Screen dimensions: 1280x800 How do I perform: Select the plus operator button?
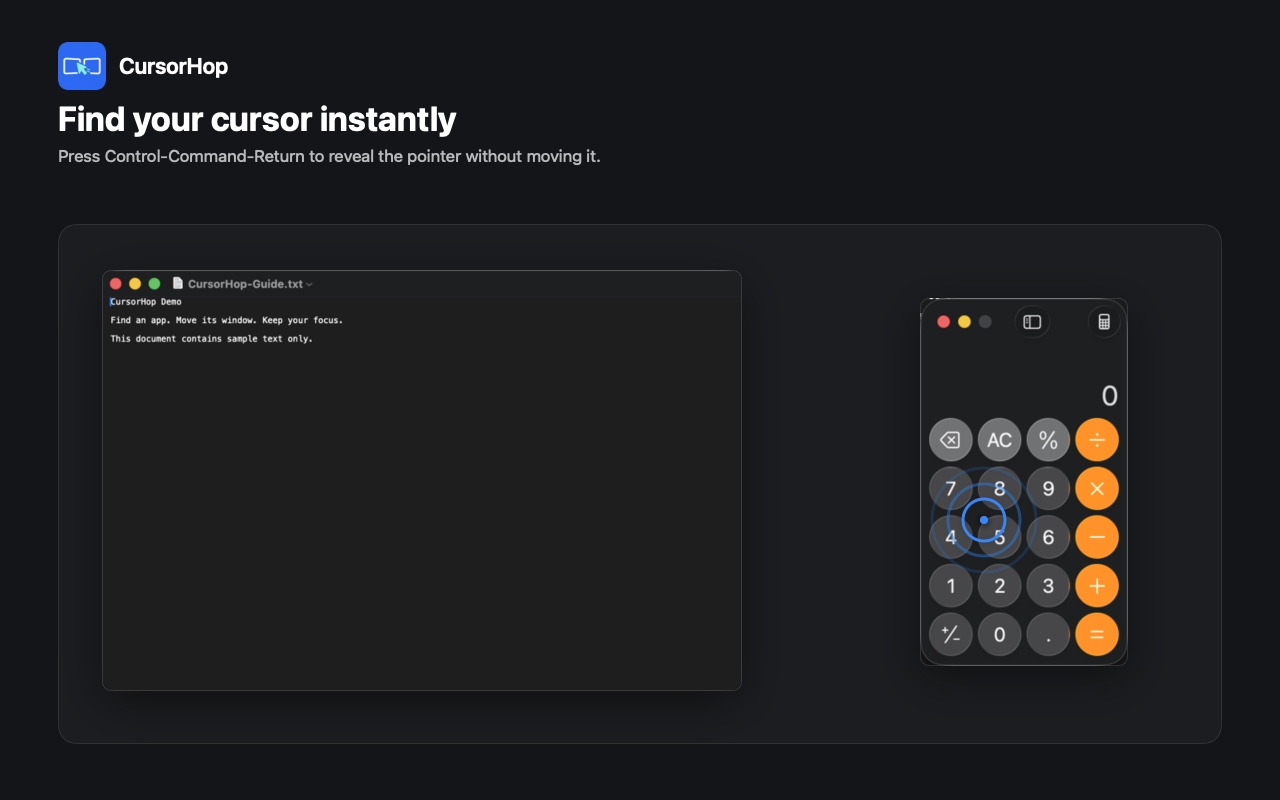(x=1097, y=586)
